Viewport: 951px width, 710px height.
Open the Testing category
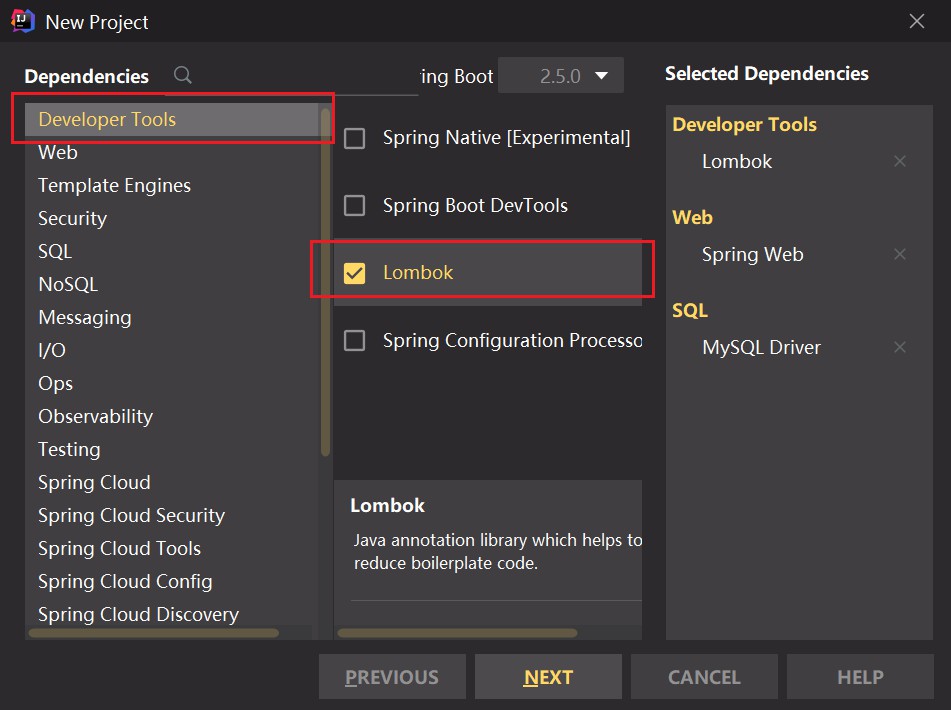[x=172, y=449]
